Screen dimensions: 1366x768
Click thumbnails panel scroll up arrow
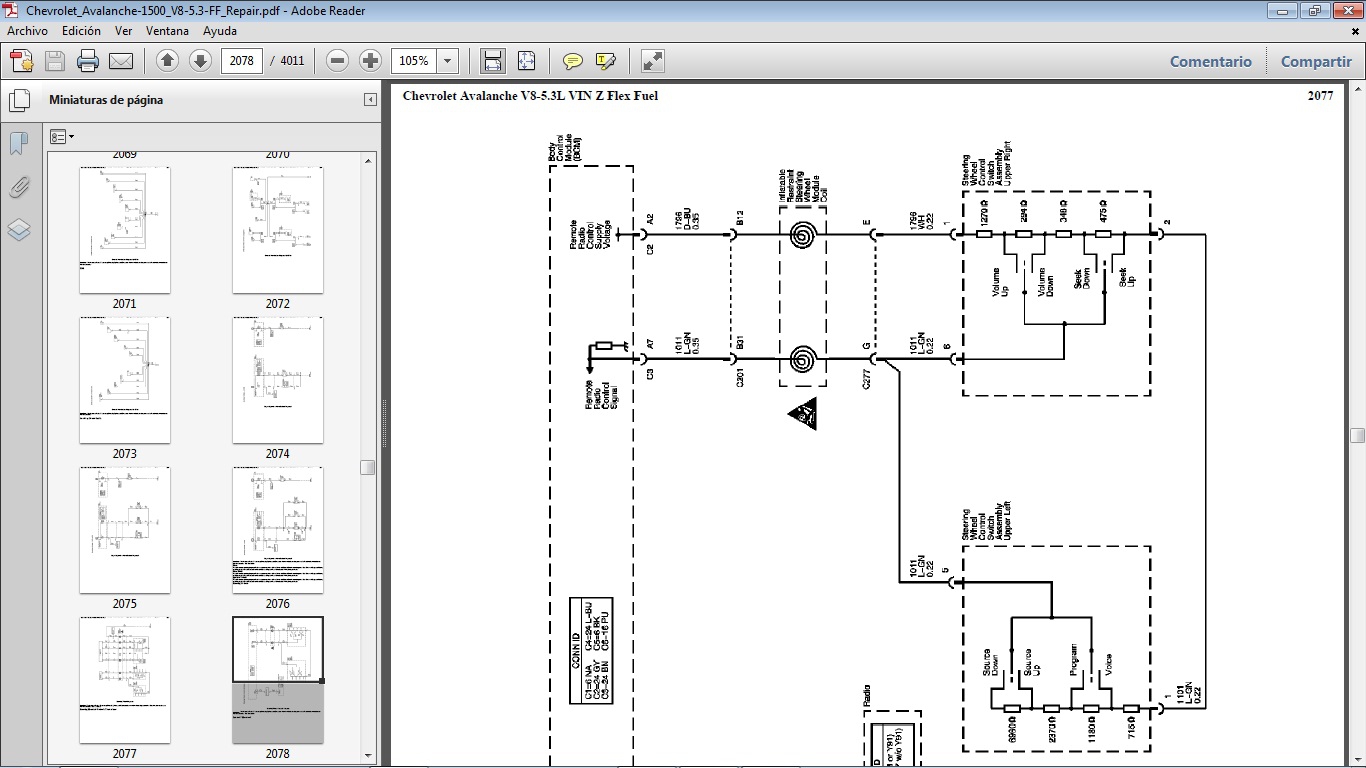click(x=368, y=160)
